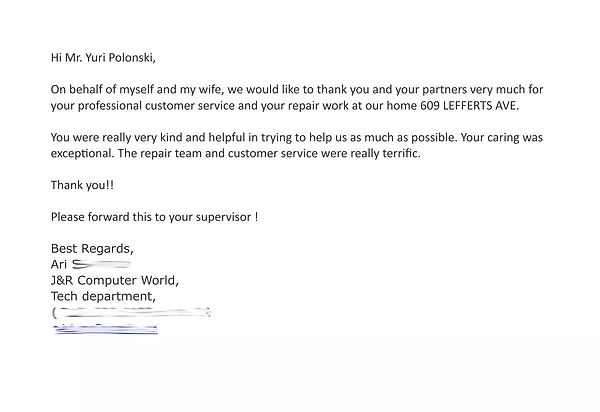
Task: Click the smudged-out surname after Ari
Action: (101, 264)
